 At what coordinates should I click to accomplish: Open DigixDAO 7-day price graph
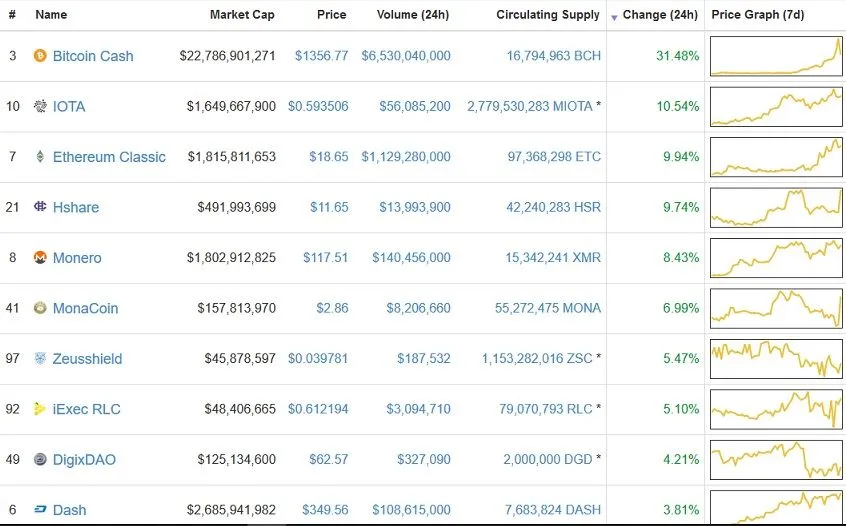tap(776, 460)
